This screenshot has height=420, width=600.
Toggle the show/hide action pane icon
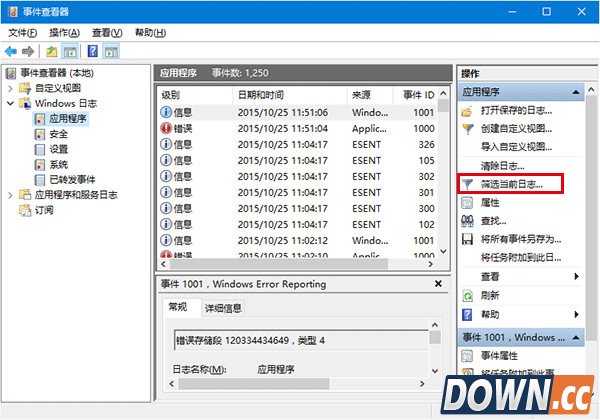click(x=111, y=51)
